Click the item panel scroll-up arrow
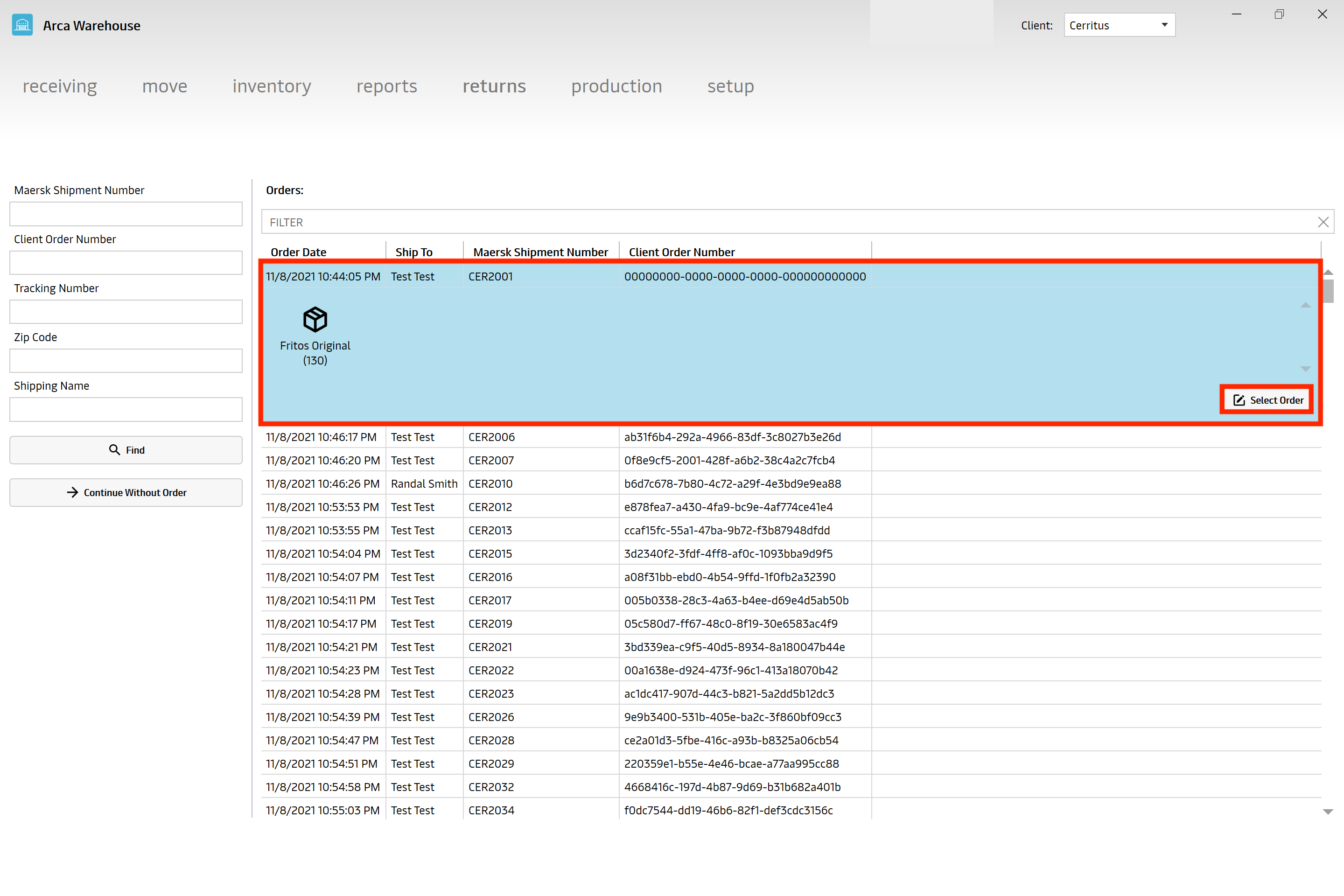Image resolution: width=1344 pixels, height=896 pixels. point(1306,305)
